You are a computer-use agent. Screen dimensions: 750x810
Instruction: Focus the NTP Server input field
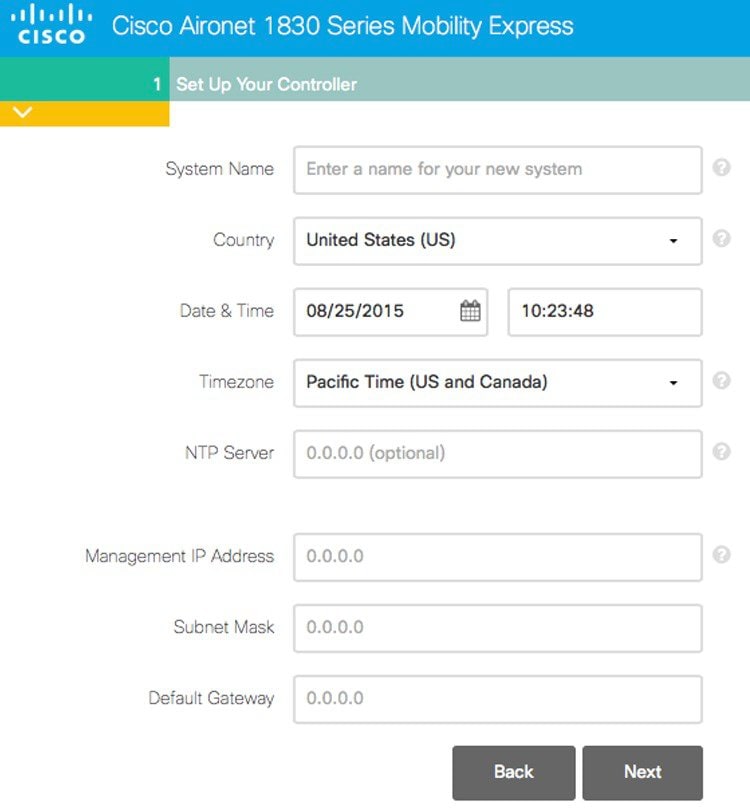coord(498,454)
